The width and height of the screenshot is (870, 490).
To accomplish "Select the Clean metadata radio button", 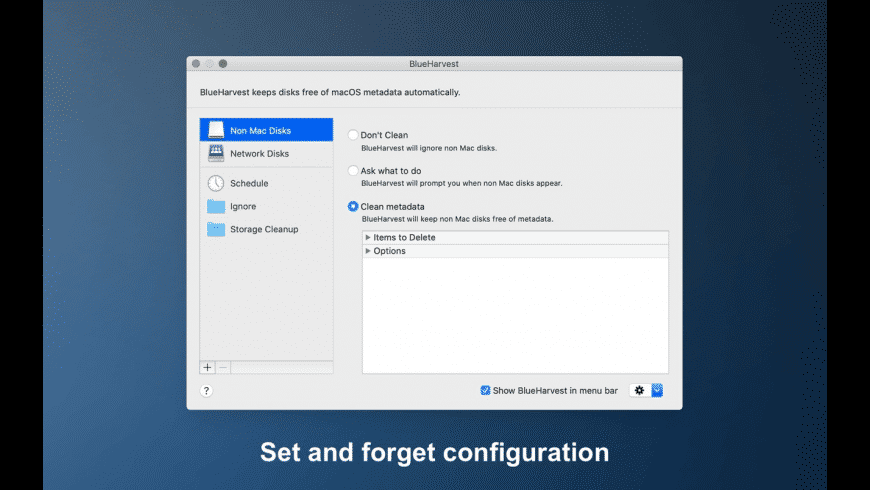I will 353,206.
